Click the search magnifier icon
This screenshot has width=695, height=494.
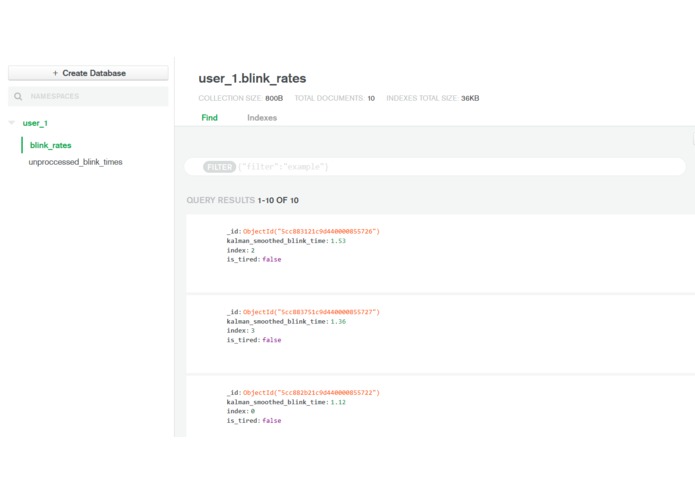tap(18, 96)
